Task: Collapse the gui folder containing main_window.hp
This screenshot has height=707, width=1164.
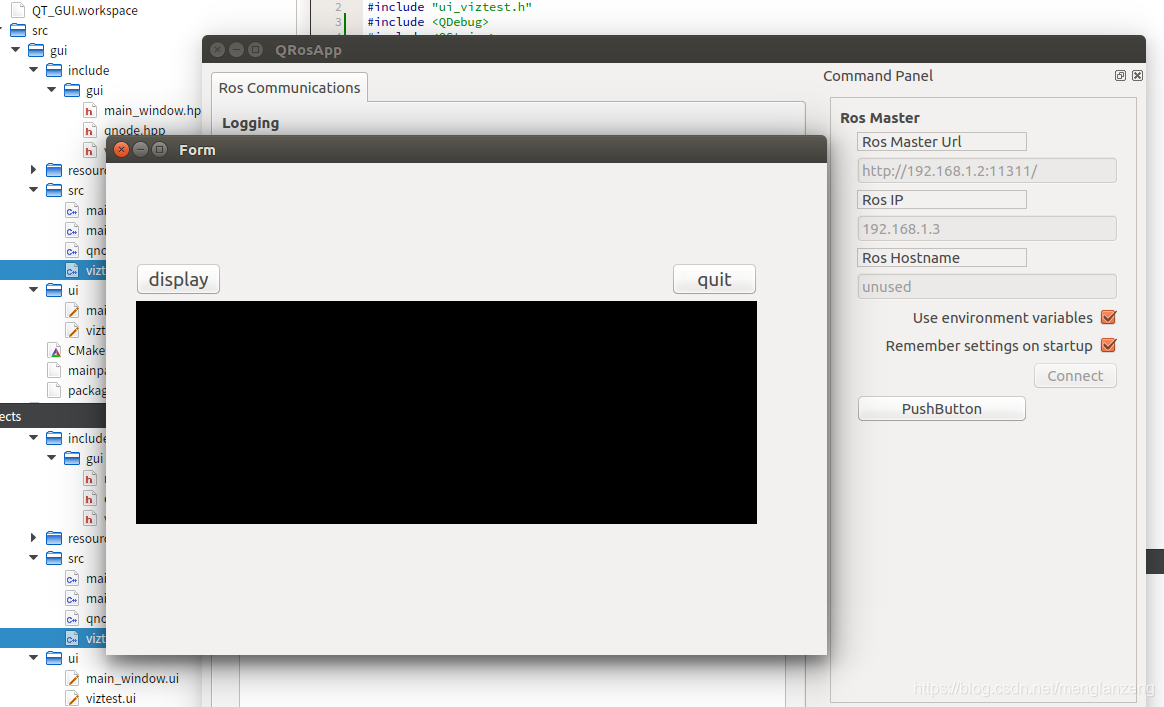Action: coord(51,90)
